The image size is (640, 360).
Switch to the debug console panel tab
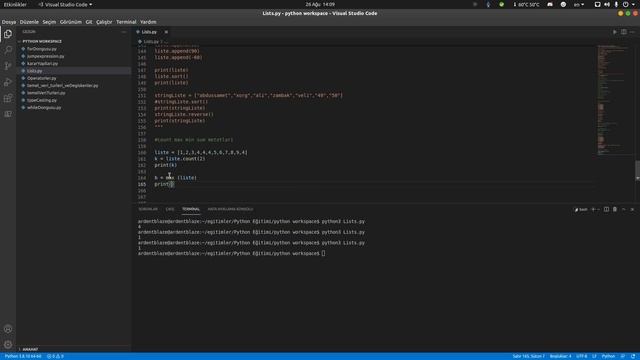click(230, 209)
